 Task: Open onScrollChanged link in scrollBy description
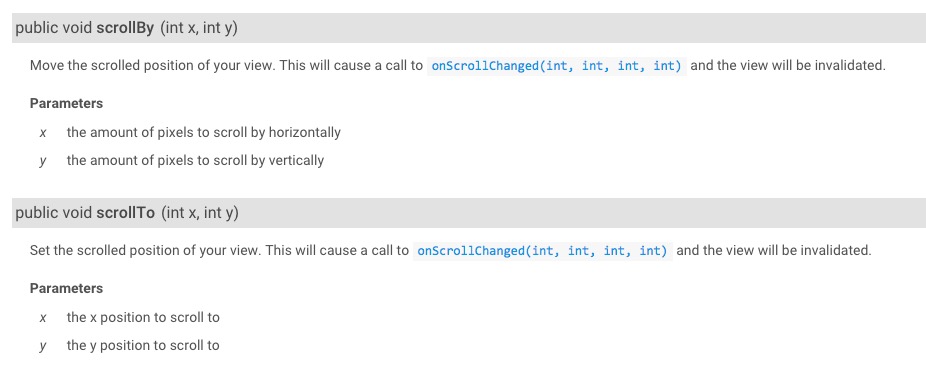click(556, 66)
